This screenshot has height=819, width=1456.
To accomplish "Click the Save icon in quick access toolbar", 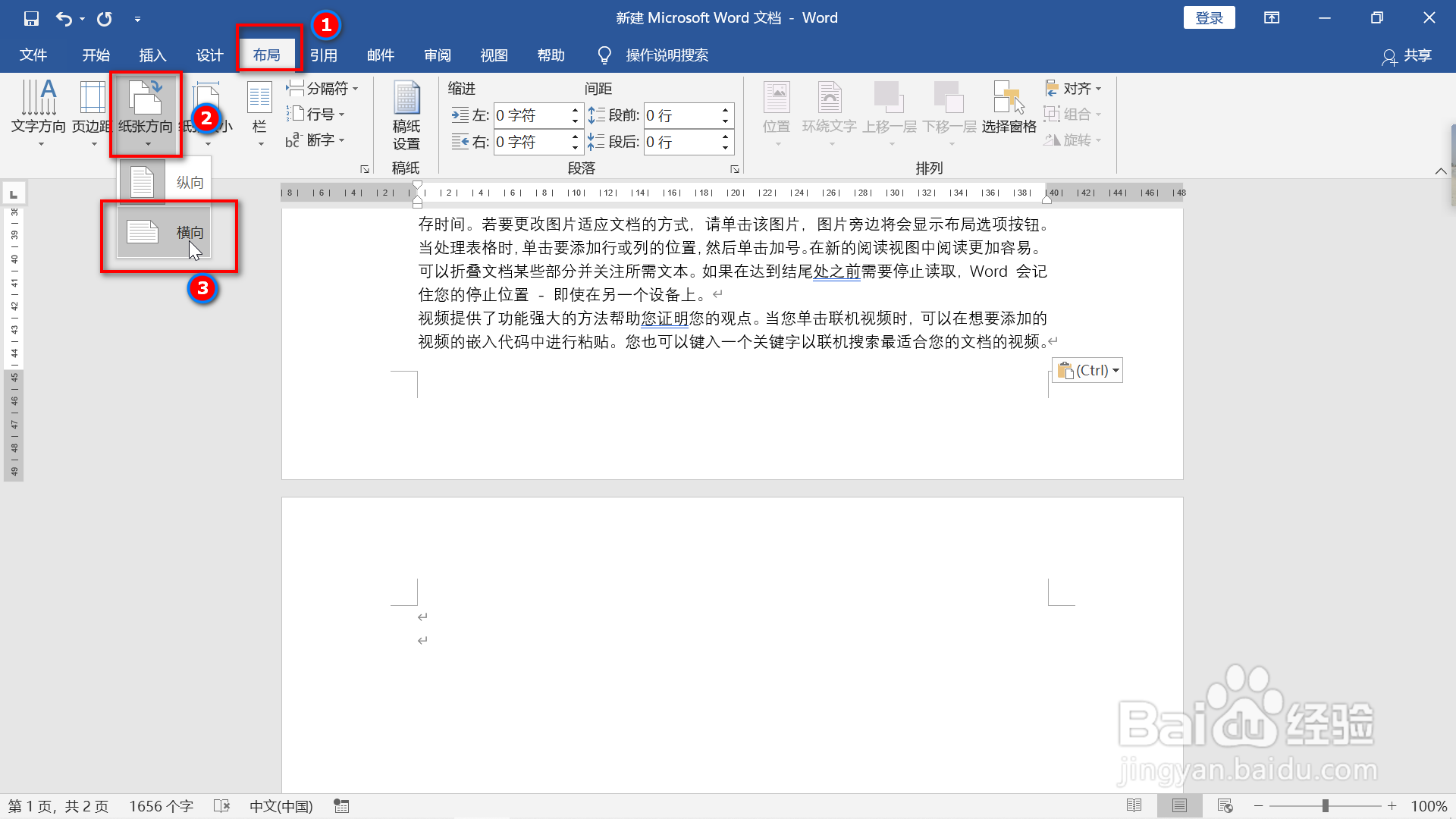I will 31,18.
